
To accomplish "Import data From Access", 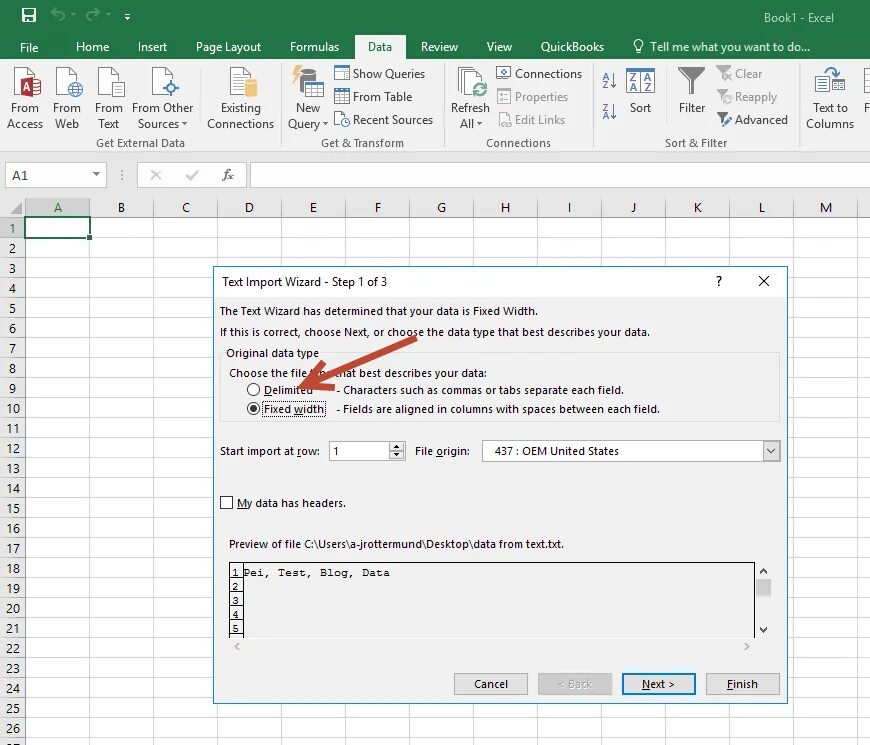I will [25, 99].
